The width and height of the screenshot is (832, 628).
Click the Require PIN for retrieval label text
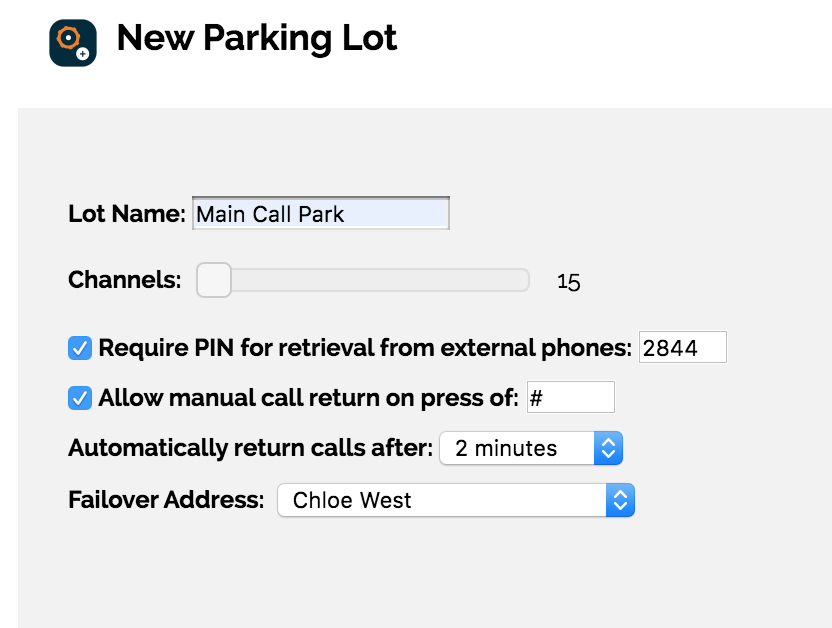pyautogui.click(x=365, y=348)
